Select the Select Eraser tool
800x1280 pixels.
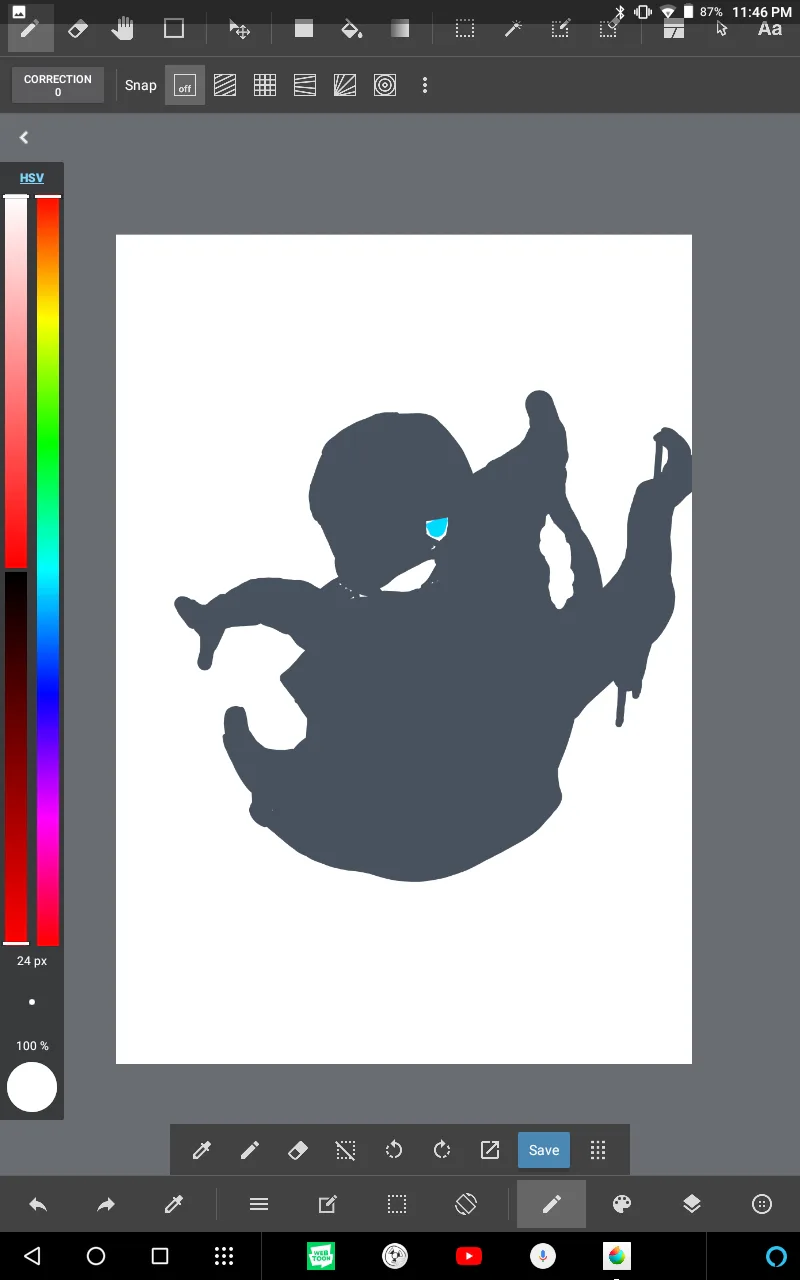(609, 29)
